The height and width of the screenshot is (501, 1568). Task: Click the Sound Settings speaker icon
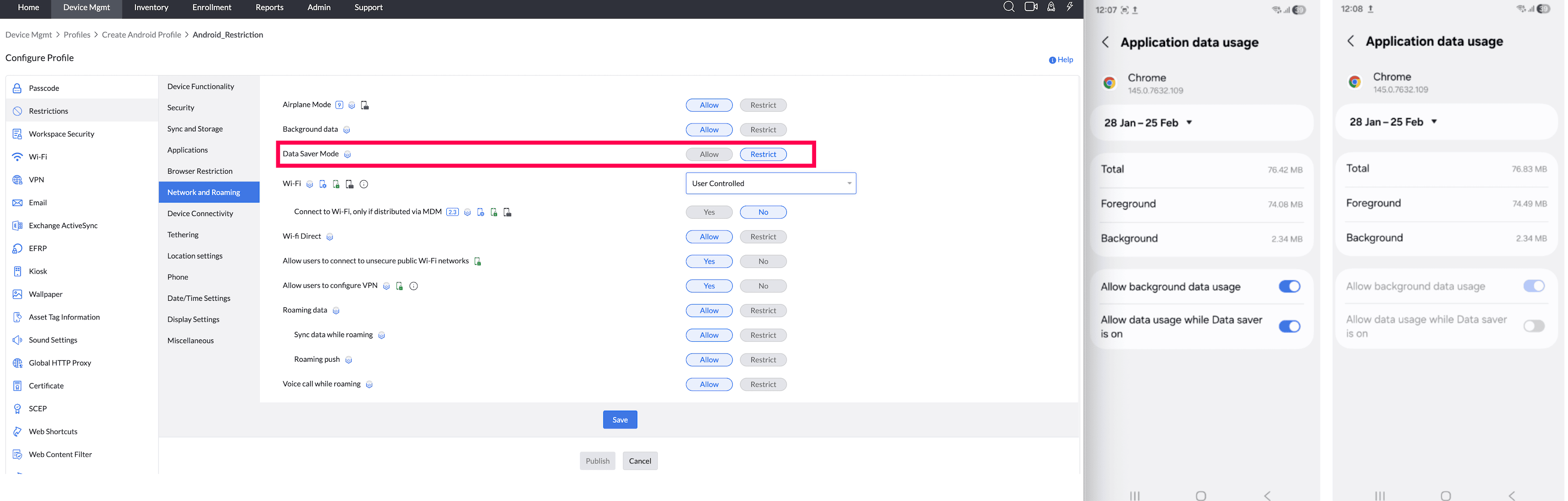[17, 340]
